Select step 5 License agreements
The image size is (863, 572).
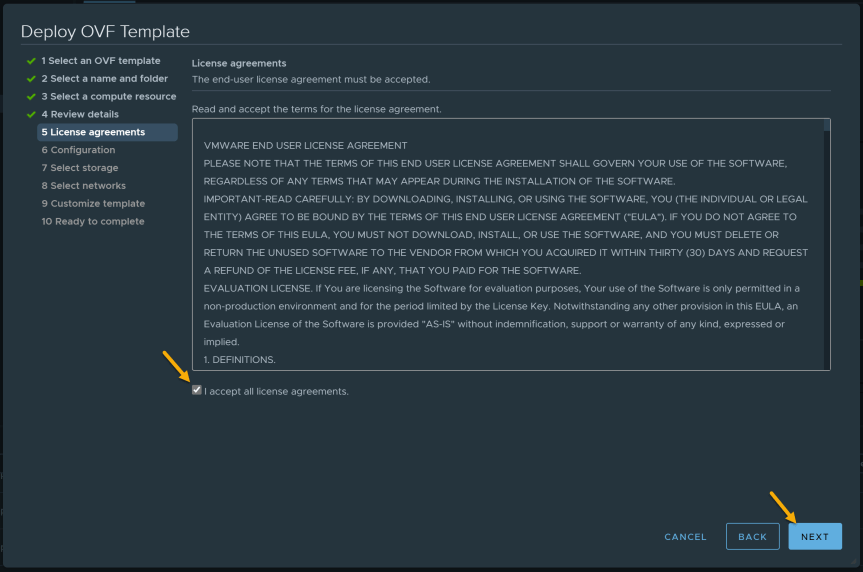(107, 132)
